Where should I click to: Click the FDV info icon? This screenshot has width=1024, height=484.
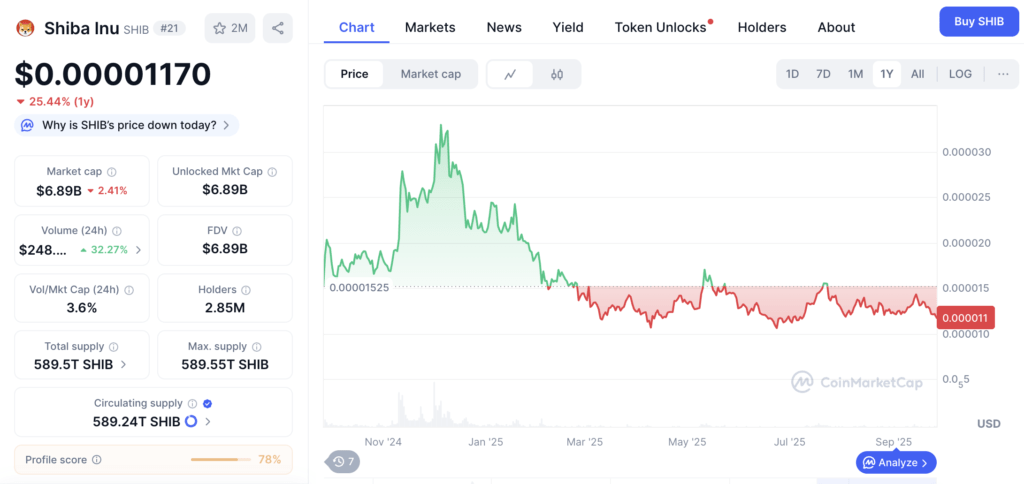click(237, 231)
